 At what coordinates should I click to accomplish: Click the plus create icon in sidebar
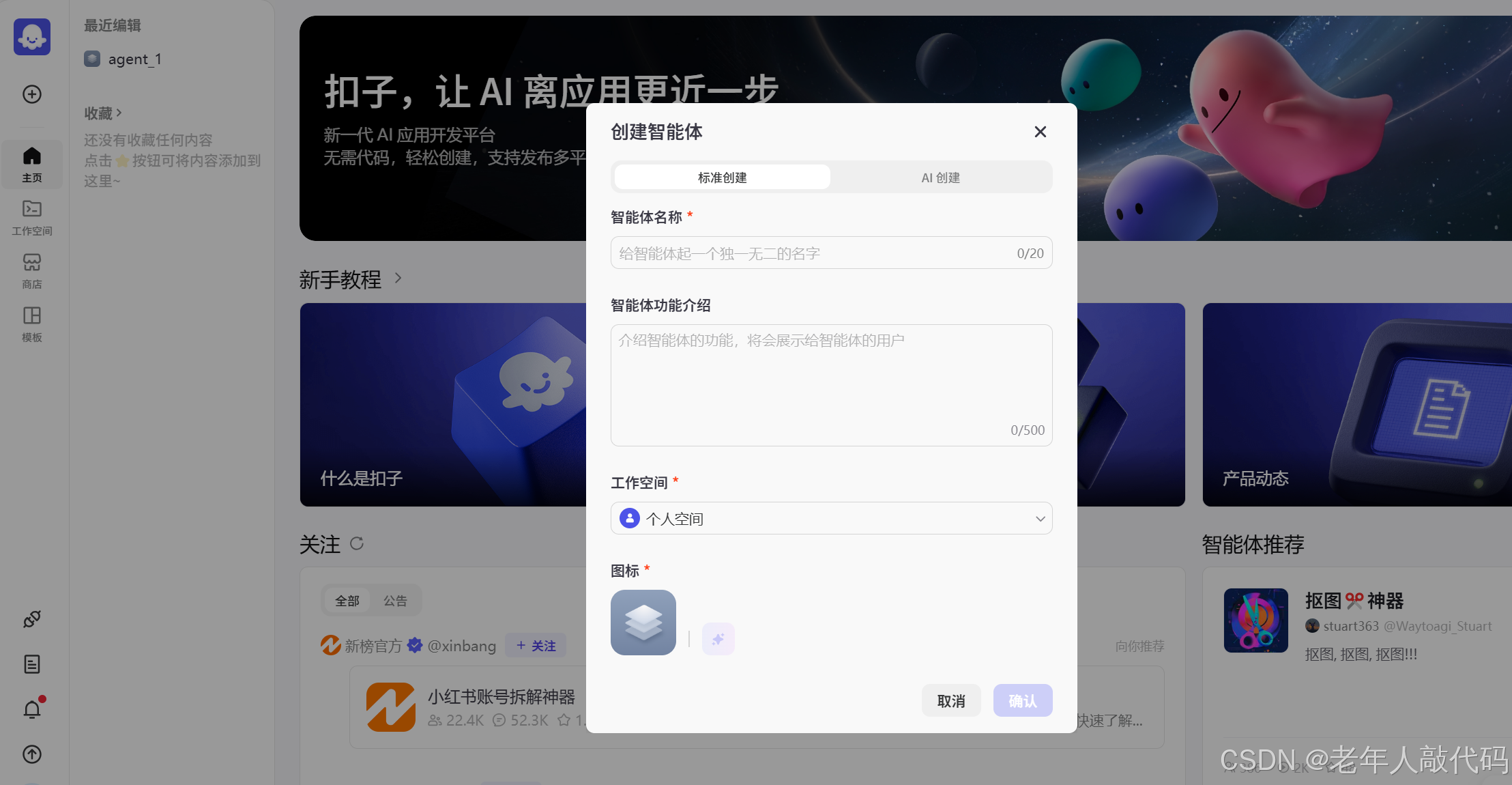point(32,94)
